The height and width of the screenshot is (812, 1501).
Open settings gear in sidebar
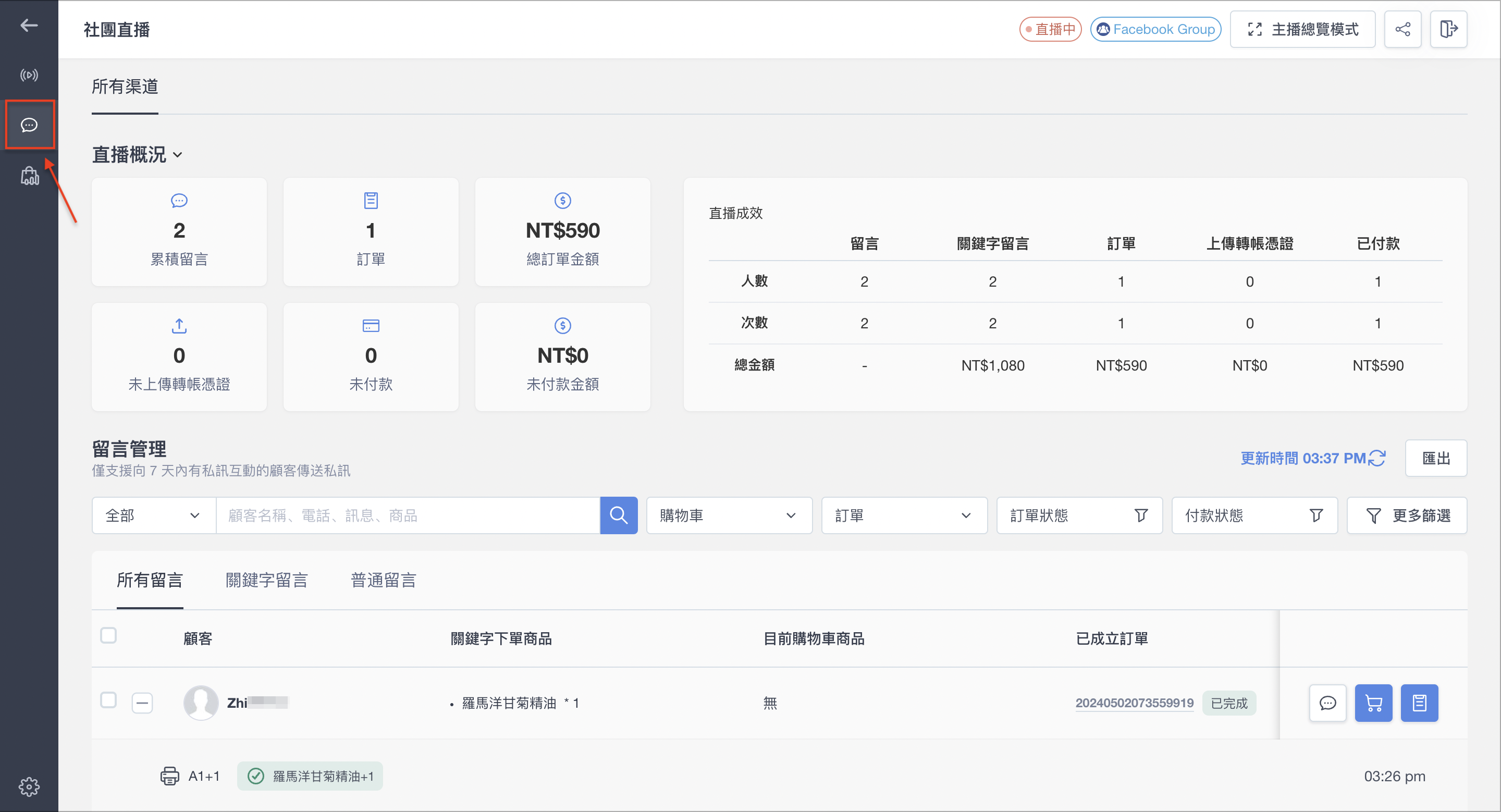(x=29, y=786)
